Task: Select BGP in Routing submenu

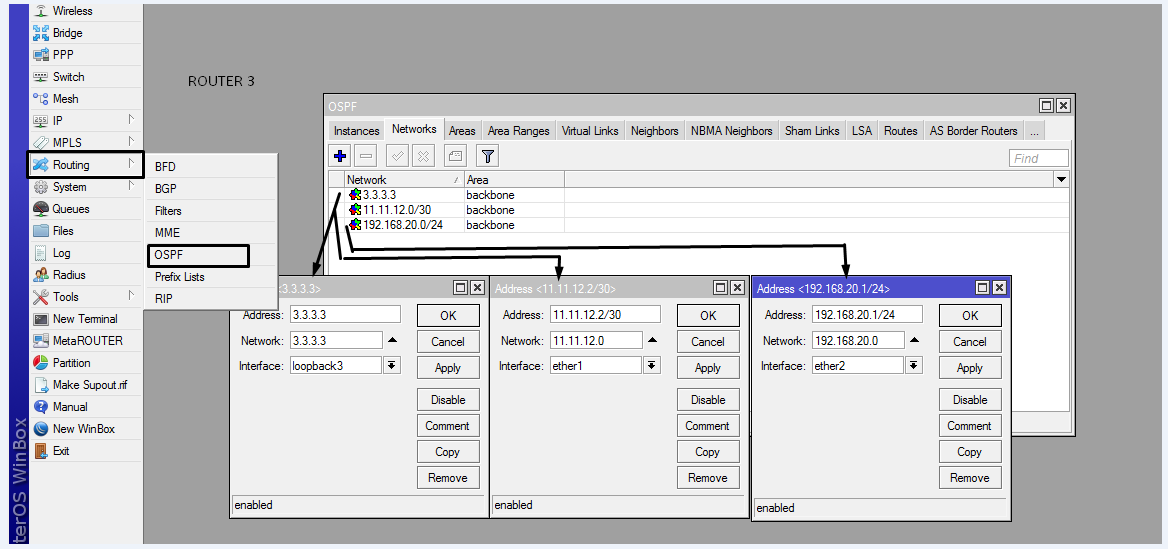Action: tap(166, 189)
